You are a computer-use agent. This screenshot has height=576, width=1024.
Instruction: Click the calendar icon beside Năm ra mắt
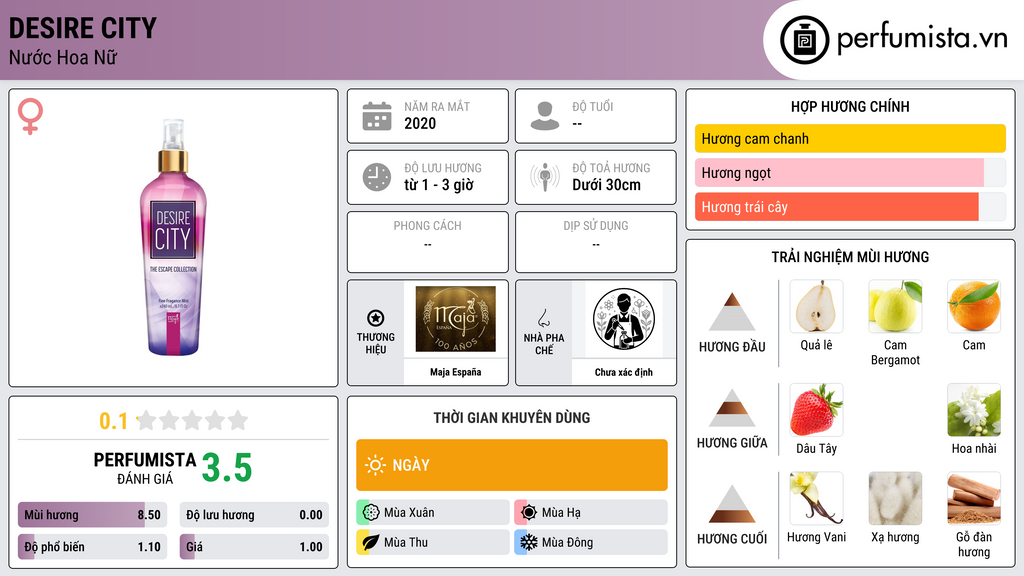pyautogui.click(x=377, y=116)
